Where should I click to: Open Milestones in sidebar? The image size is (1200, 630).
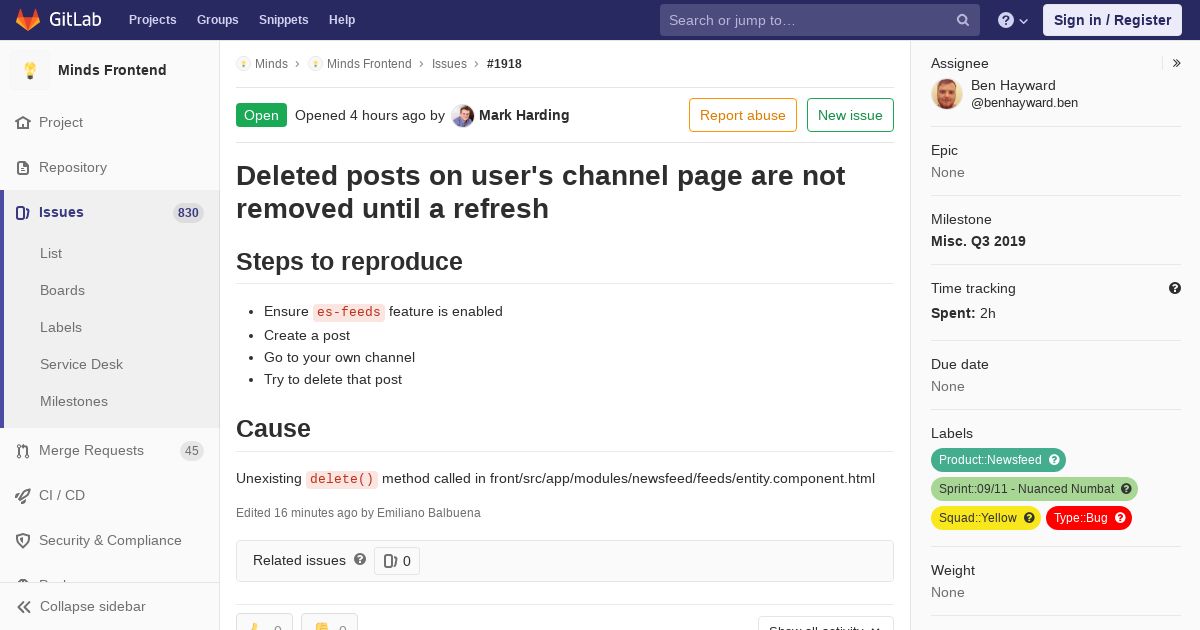[x=74, y=401]
